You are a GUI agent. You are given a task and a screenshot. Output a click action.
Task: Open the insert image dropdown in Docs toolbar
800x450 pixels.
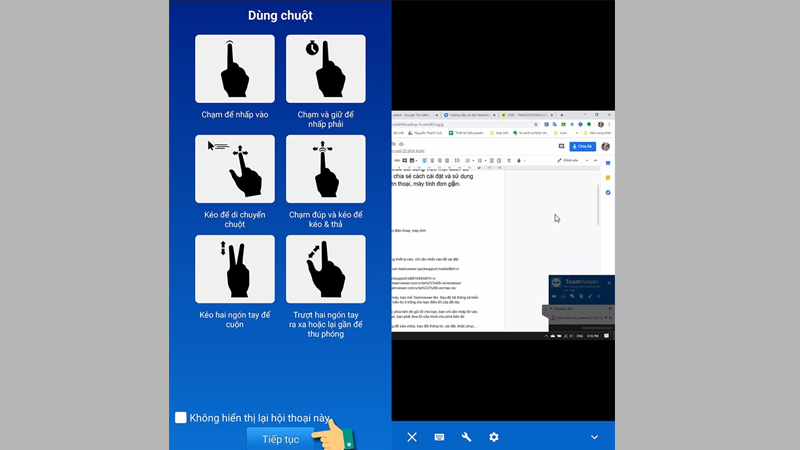click(x=414, y=160)
